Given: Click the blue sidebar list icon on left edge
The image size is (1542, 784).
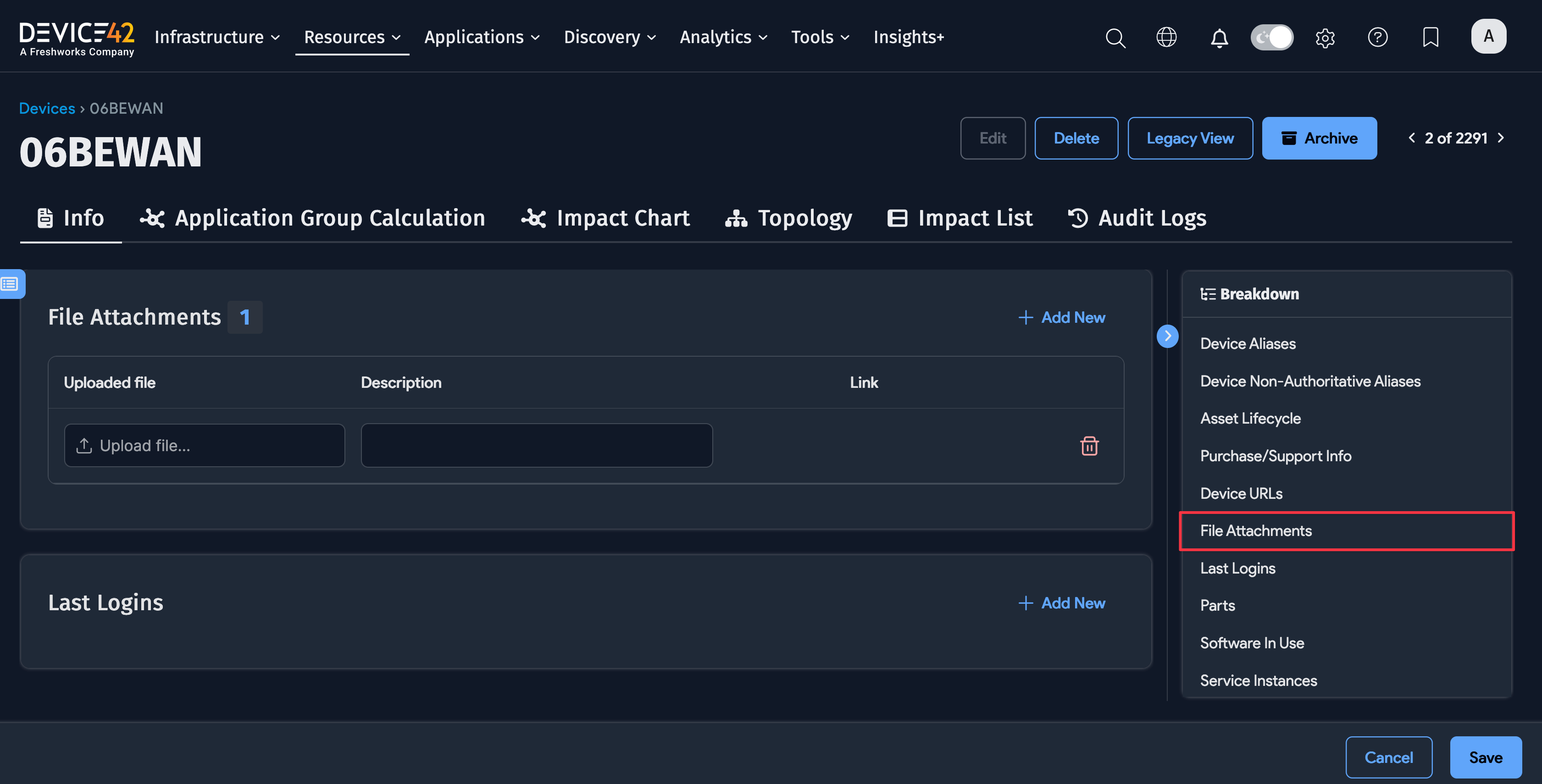Looking at the screenshot, I should pos(10,283).
